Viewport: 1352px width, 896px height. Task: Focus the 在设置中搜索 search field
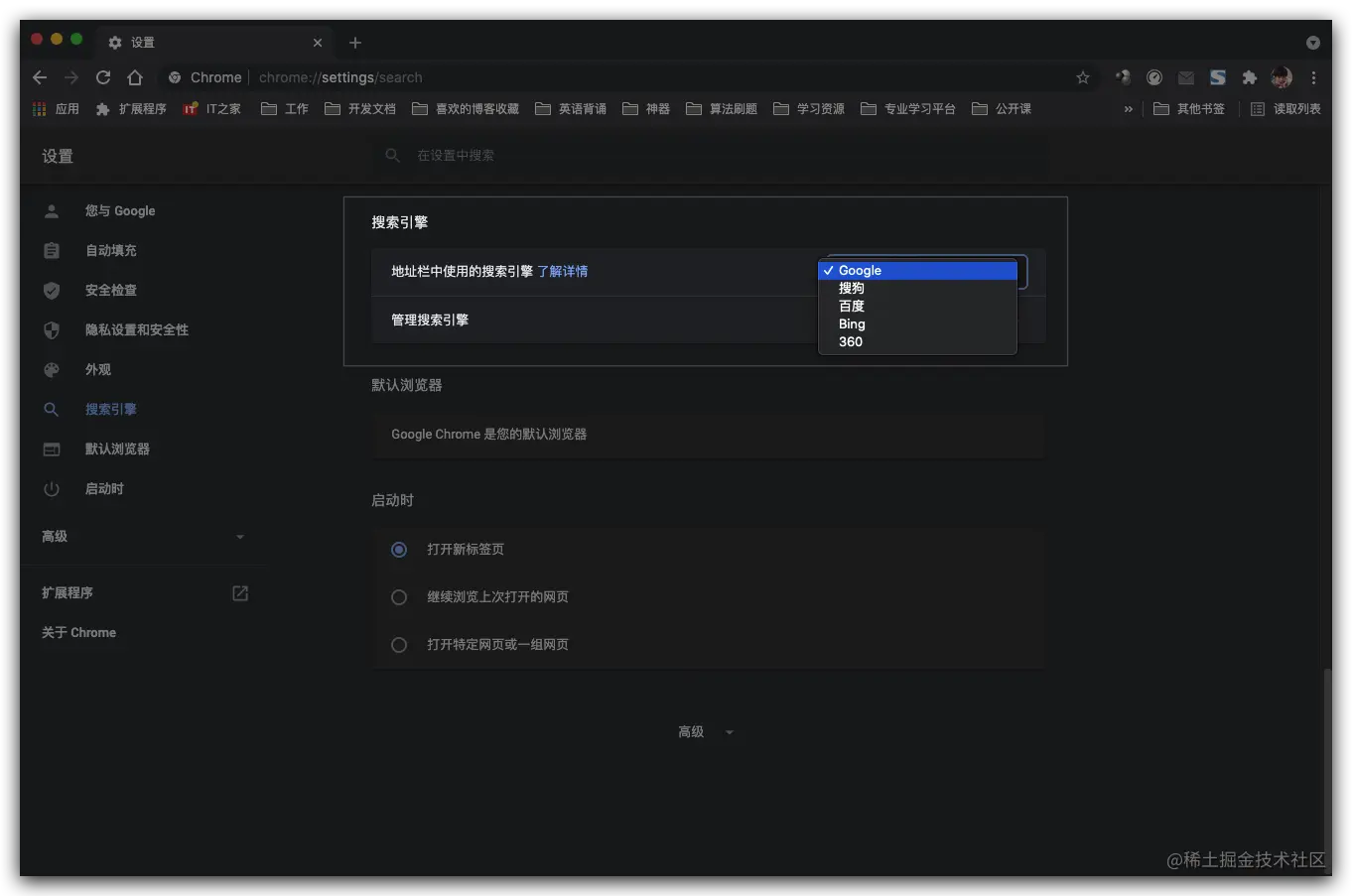(x=711, y=156)
